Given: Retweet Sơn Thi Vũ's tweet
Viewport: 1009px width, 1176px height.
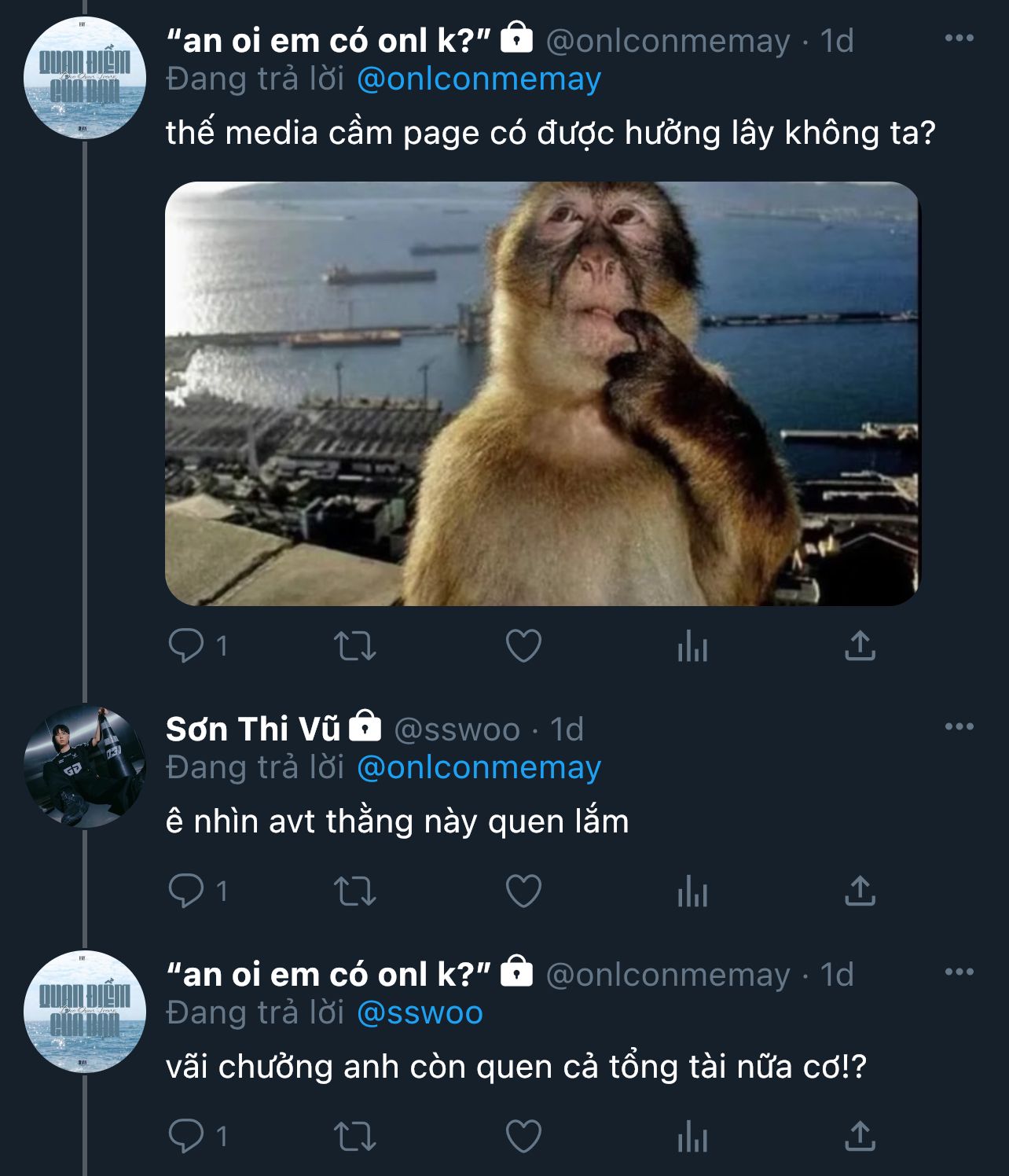Looking at the screenshot, I should 355,891.
